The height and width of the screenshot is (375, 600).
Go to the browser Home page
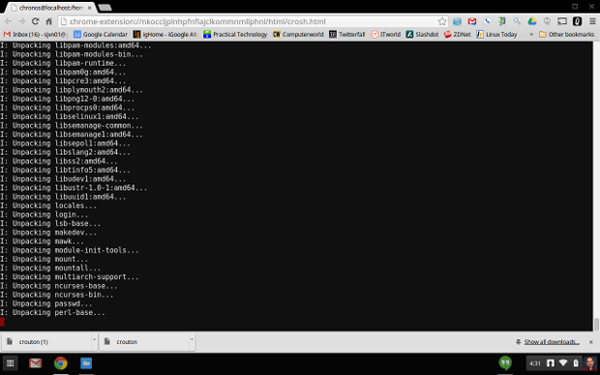[x=49, y=21]
